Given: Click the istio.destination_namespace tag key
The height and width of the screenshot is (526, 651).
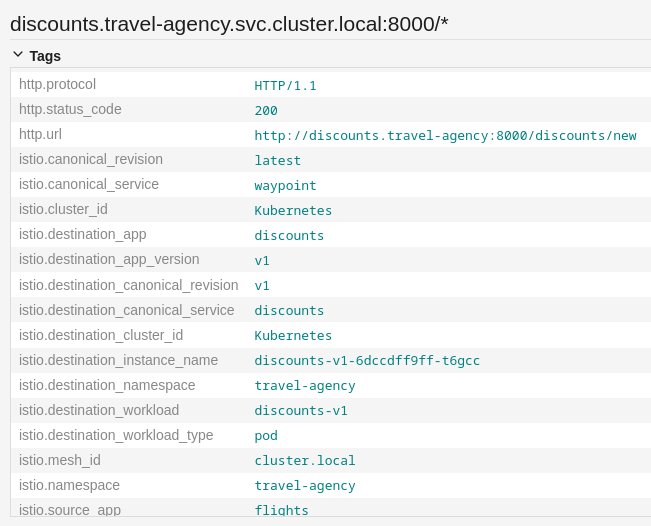Looking at the screenshot, I should tap(107, 385).
